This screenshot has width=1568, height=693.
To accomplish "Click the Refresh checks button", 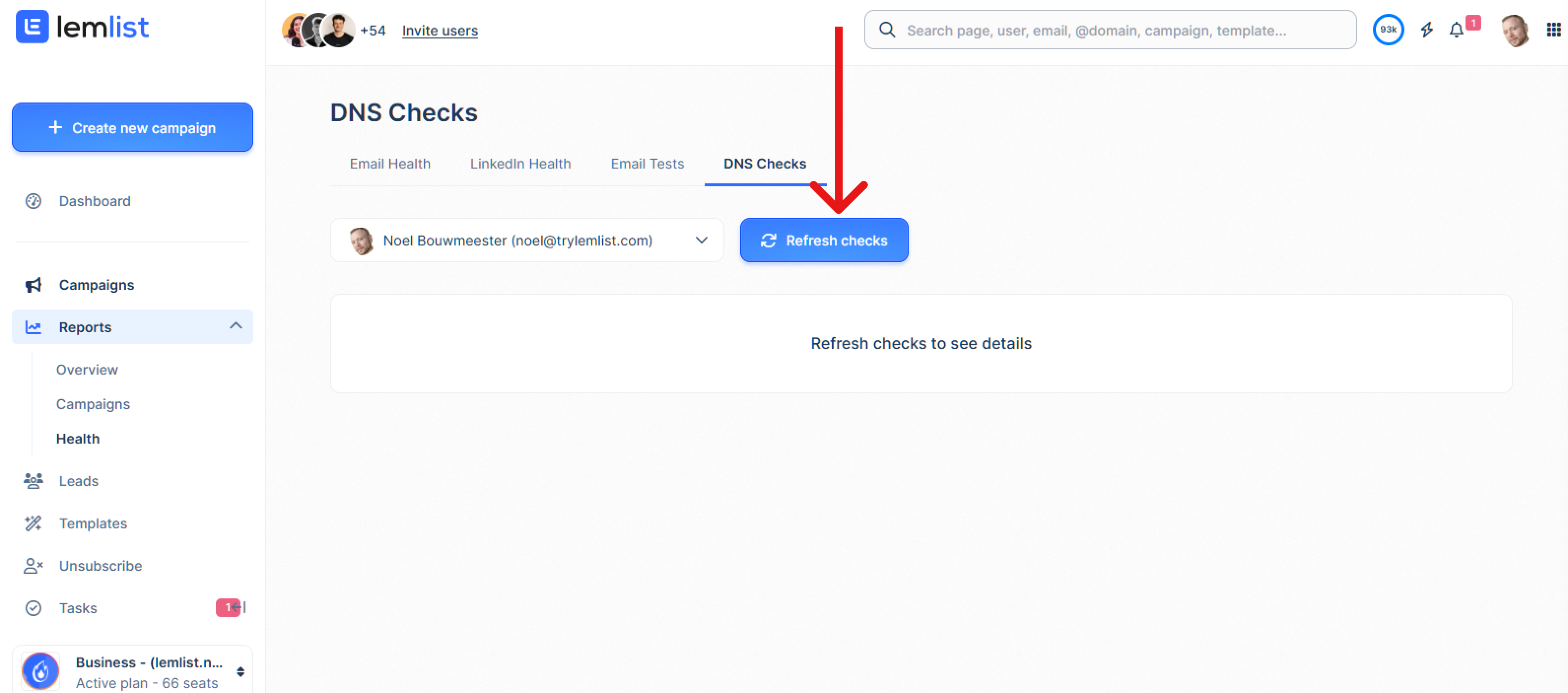I will (823, 241).
